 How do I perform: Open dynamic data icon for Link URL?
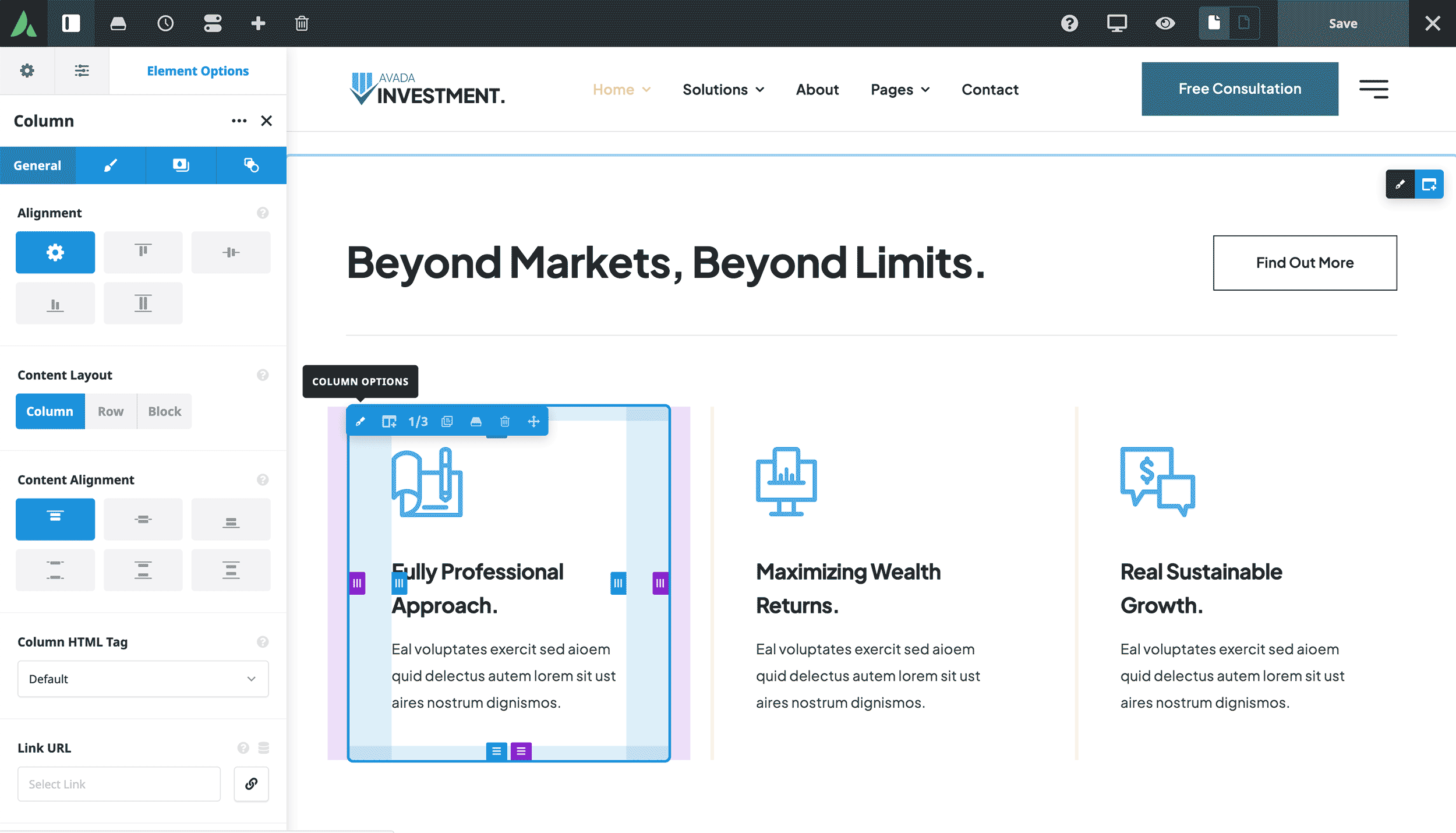(264, 748)
